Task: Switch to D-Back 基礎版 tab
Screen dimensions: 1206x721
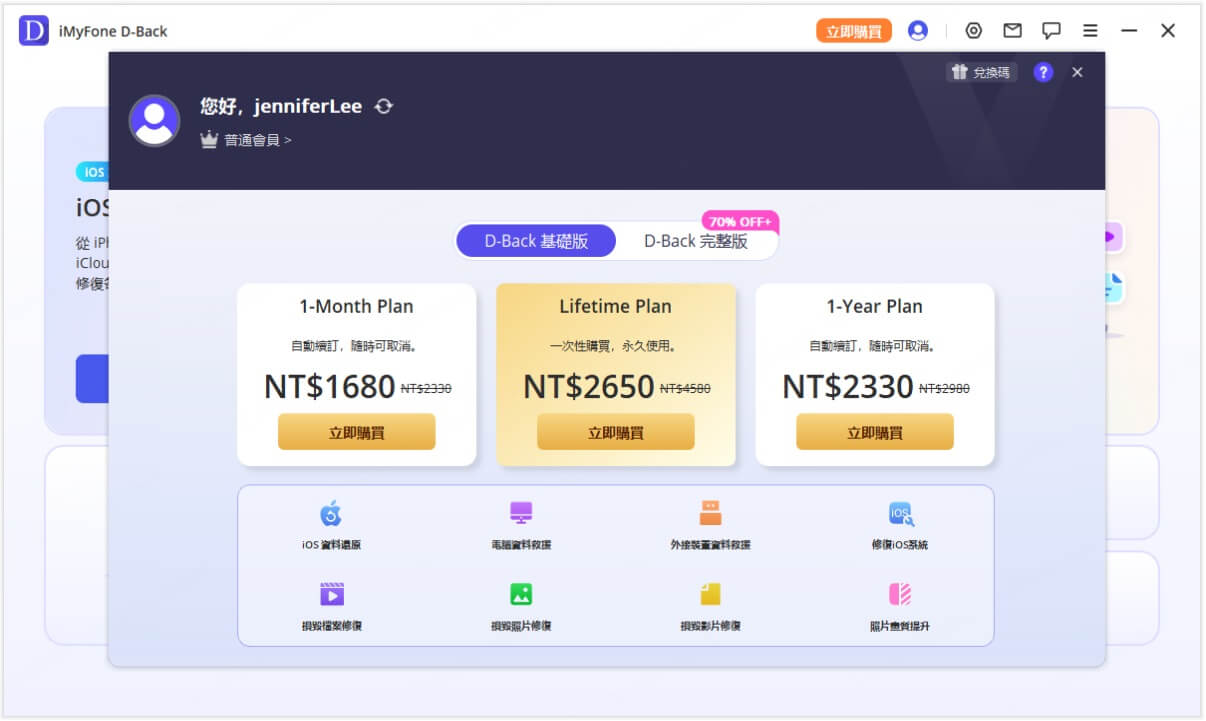Action: click(536, 241)
